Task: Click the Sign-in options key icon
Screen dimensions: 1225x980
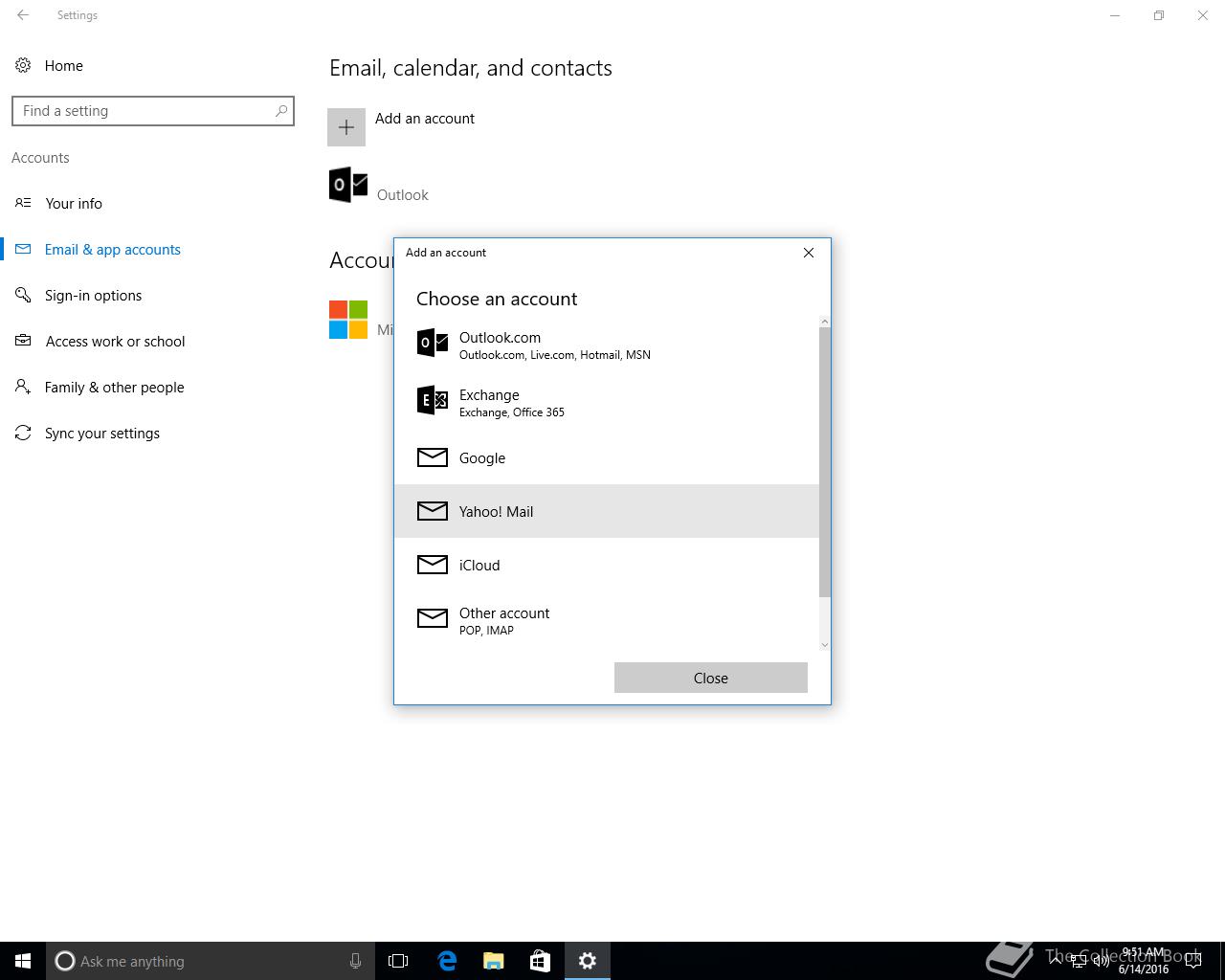Action: click(23, 295)
